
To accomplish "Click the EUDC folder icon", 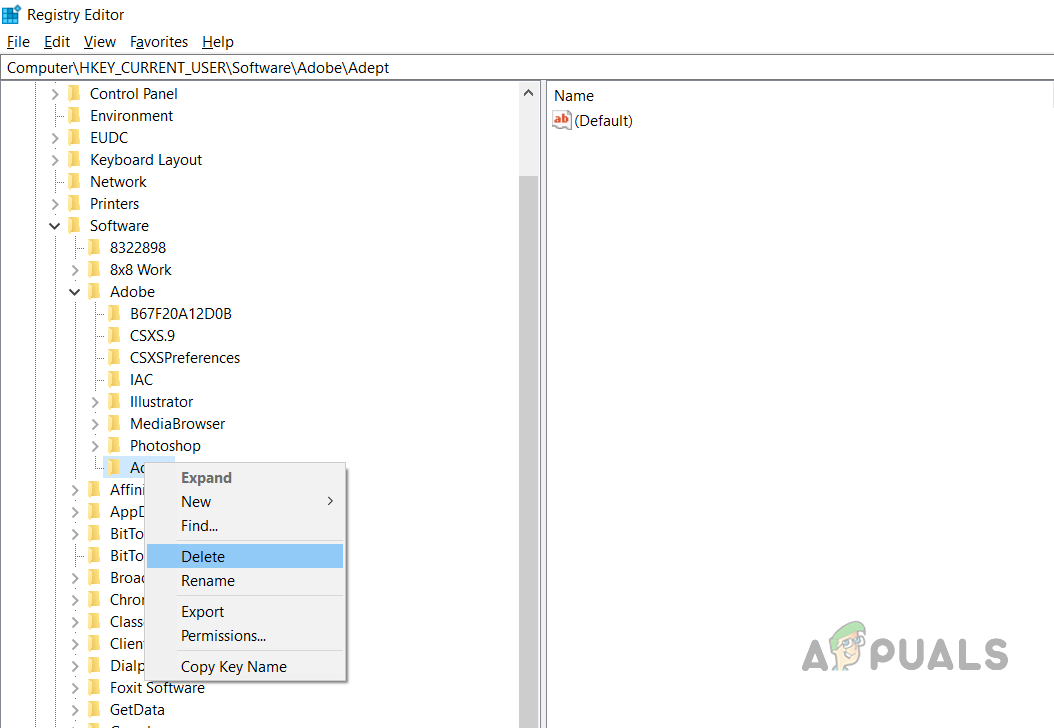I will tap(75, 138).
